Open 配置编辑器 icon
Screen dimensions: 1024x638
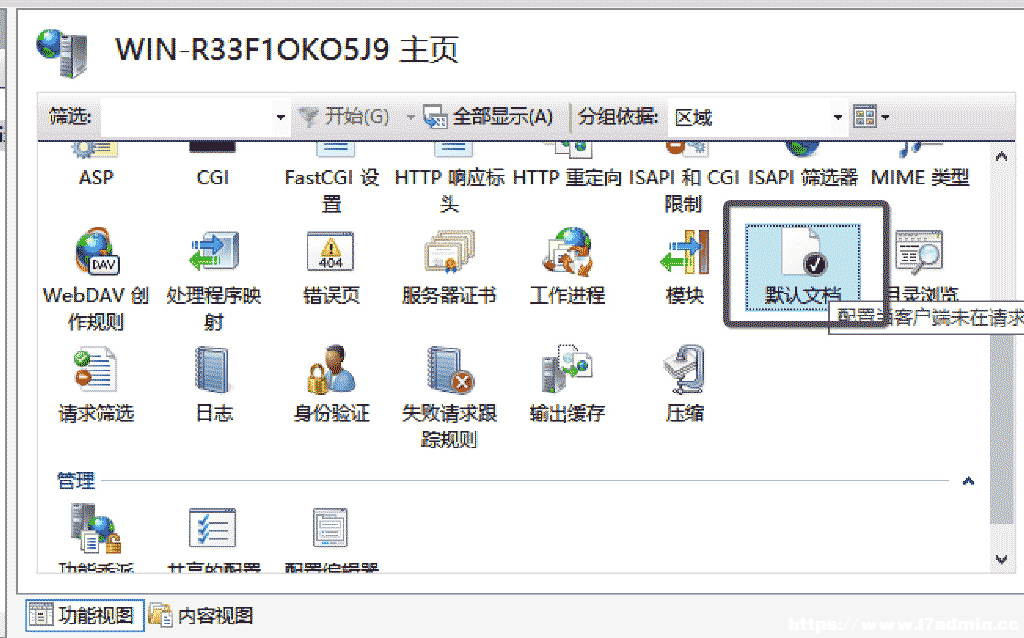tap(331, 528)
